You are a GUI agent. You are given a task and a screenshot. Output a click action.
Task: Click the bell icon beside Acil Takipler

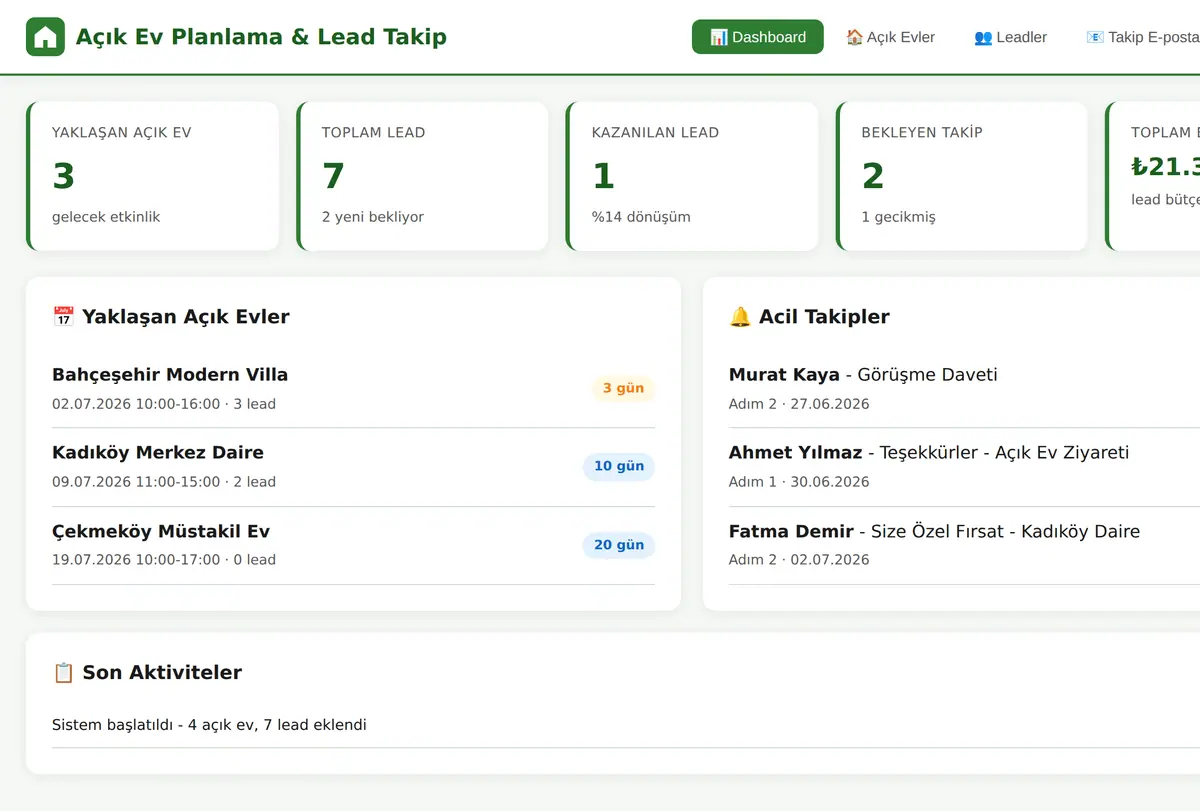pos(740,317)
